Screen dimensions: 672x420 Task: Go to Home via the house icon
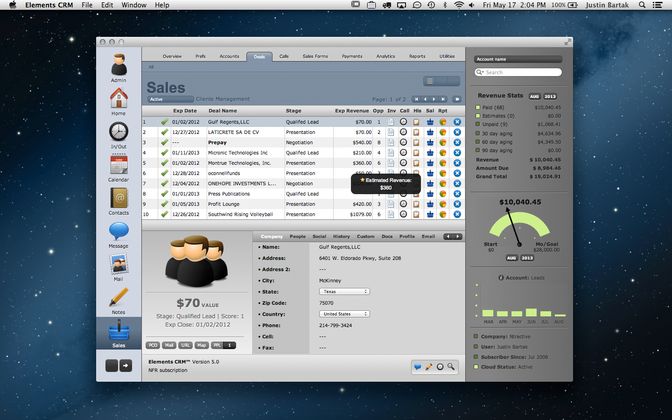pos(118,99)
